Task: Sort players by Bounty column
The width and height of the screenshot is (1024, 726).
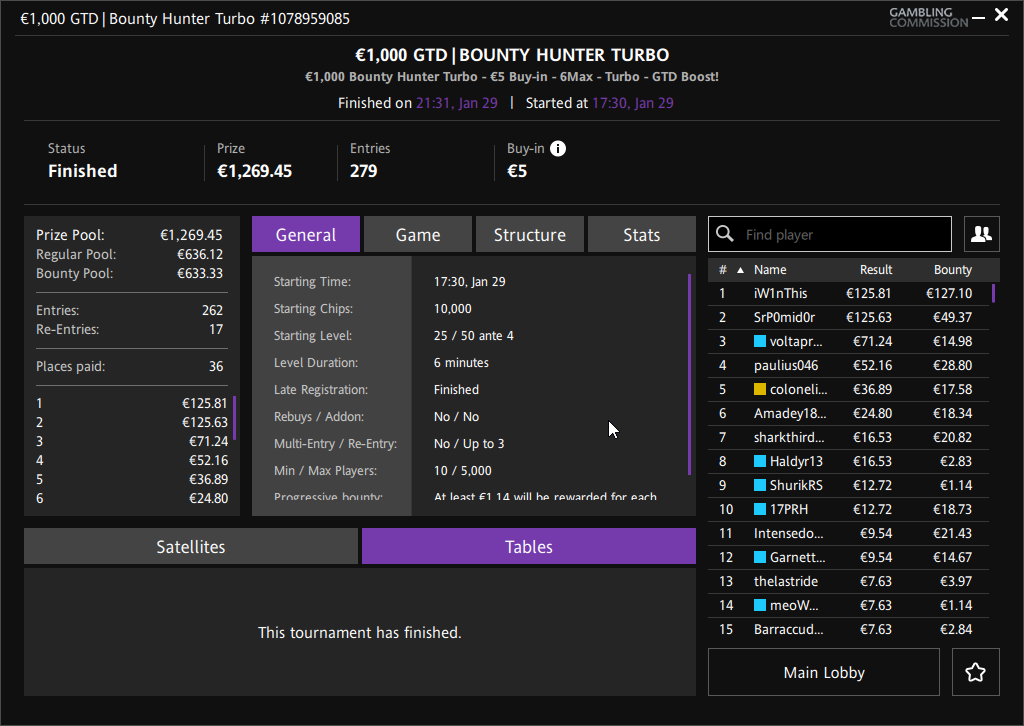Action: (953, 270)
